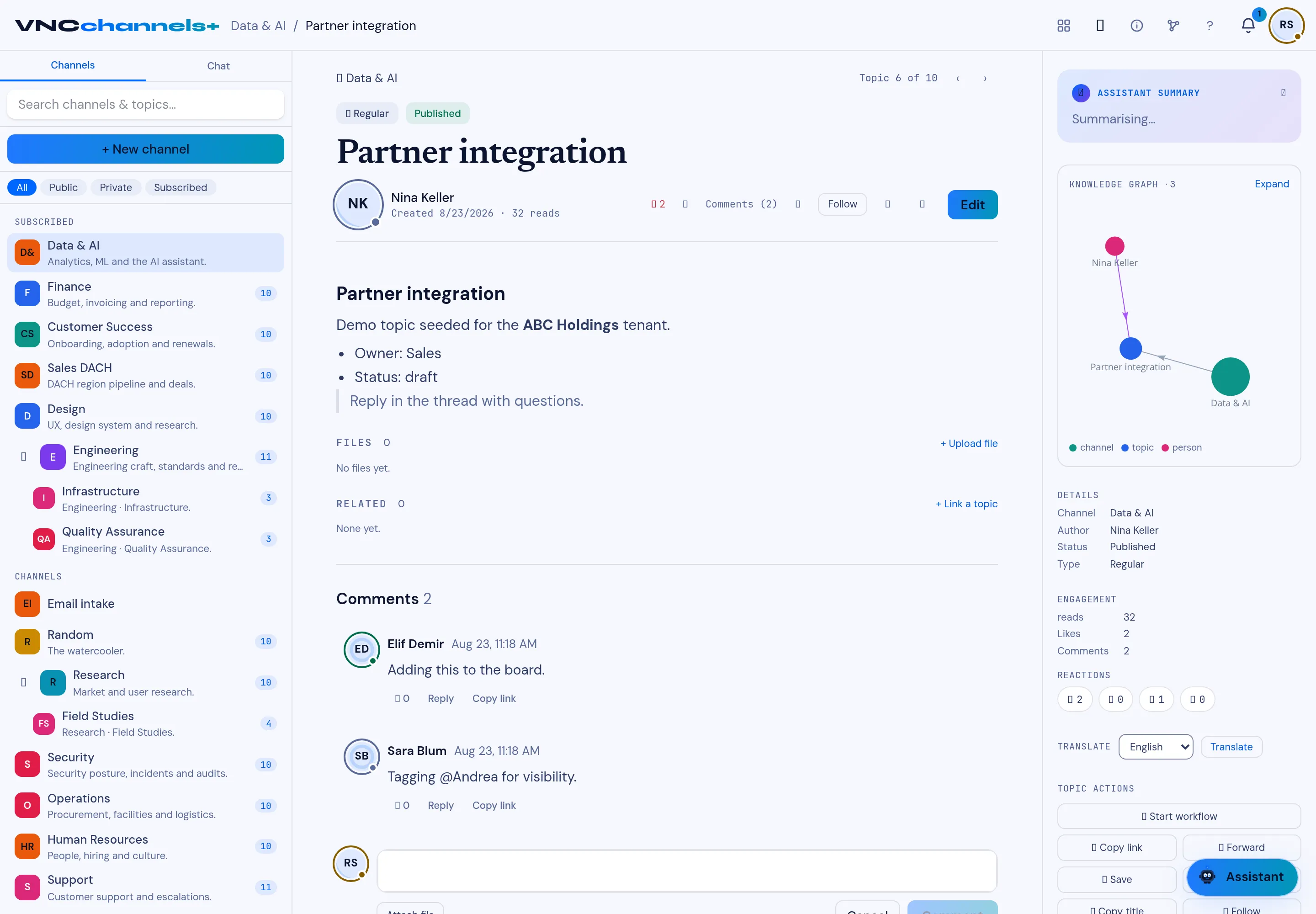Click Nina Keller's NK avatar
The image size is (1316, 914).
358,204
